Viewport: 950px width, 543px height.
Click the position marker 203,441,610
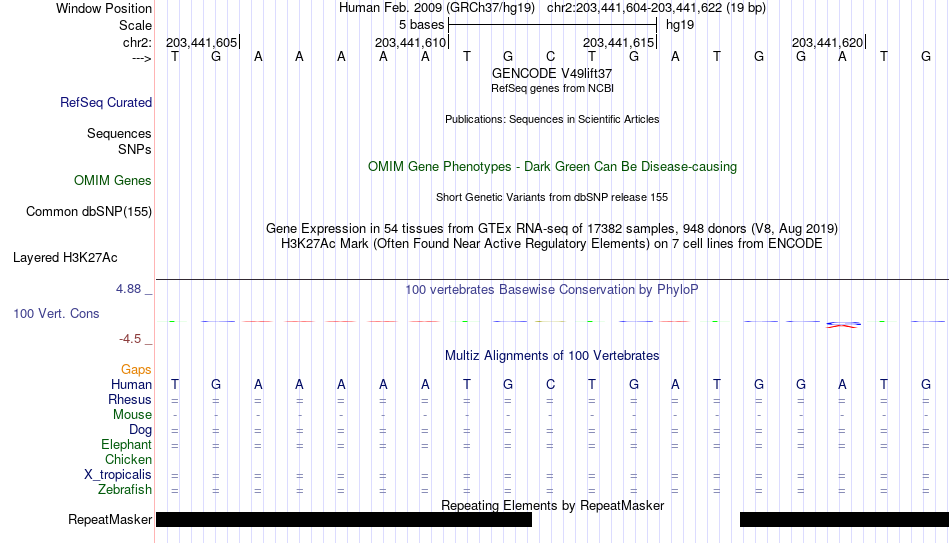tap(411, 42)
